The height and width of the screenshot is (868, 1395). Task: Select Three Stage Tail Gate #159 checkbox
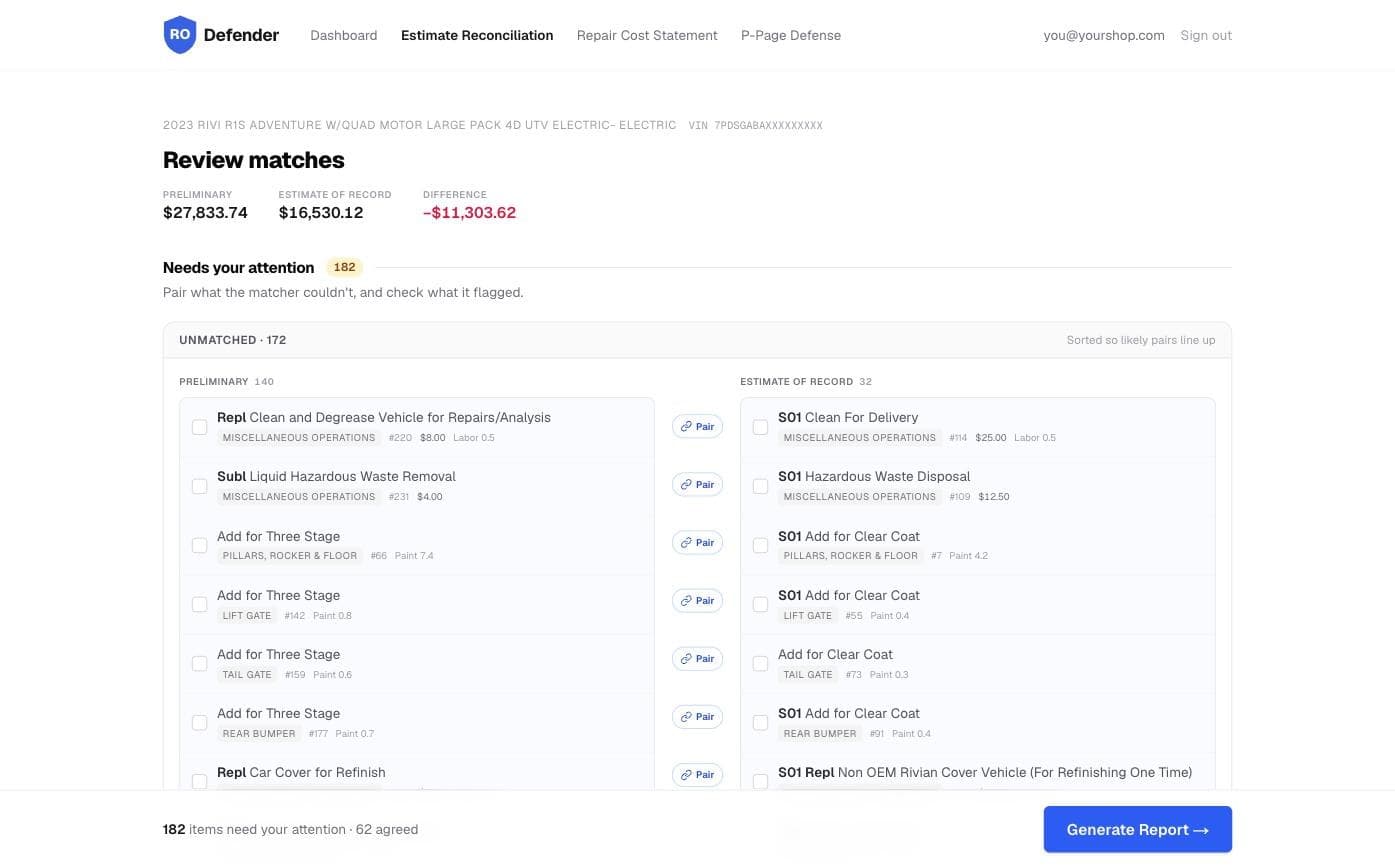[200, 663]
